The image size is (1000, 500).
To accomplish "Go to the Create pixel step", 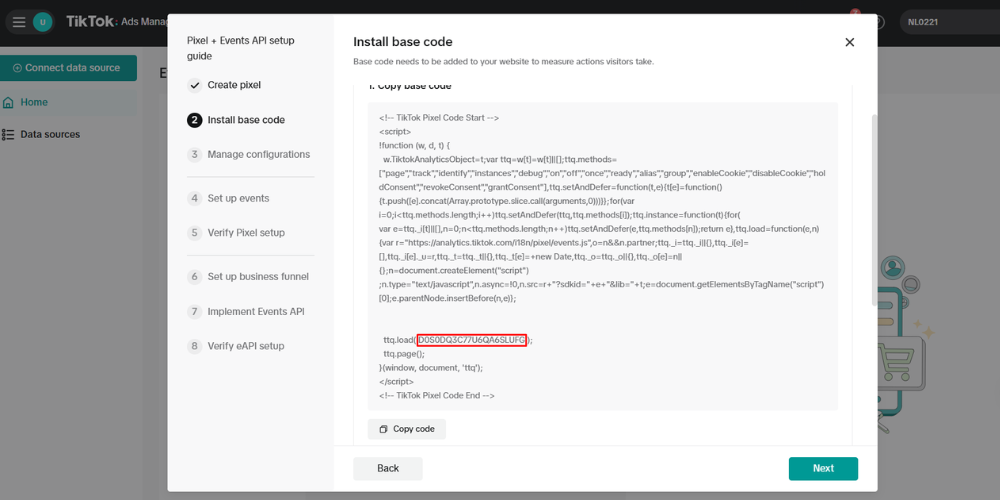I will pos(234,85).
